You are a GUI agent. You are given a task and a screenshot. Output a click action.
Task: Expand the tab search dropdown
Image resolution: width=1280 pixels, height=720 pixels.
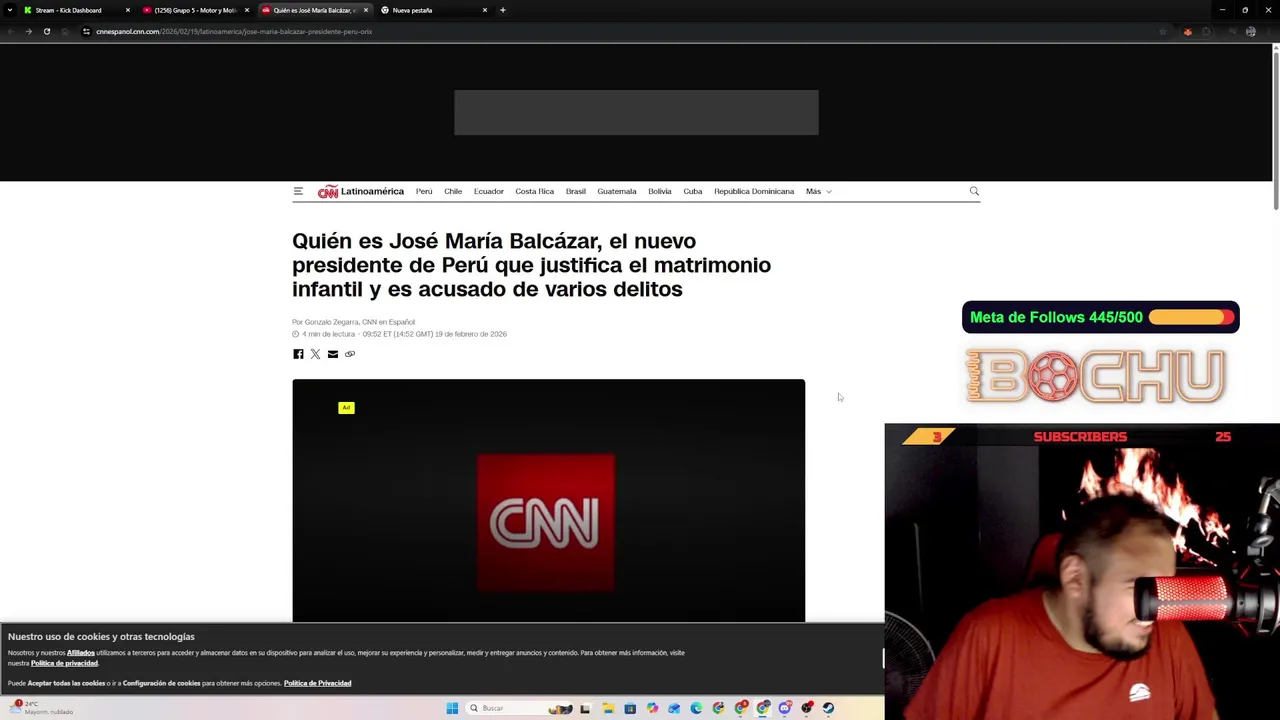click(x=10, y=10)
